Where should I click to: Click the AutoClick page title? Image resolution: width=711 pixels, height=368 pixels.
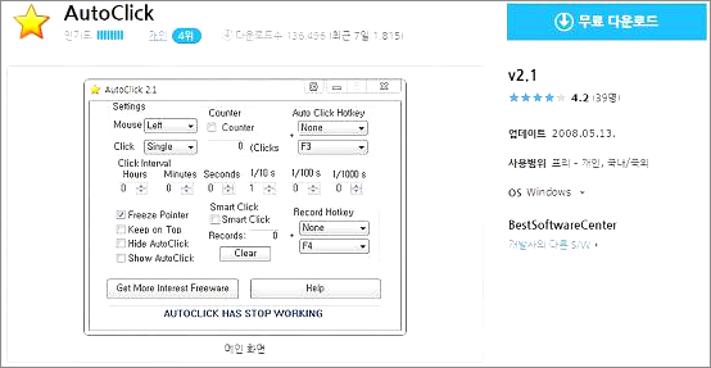(x=109, y=13)
